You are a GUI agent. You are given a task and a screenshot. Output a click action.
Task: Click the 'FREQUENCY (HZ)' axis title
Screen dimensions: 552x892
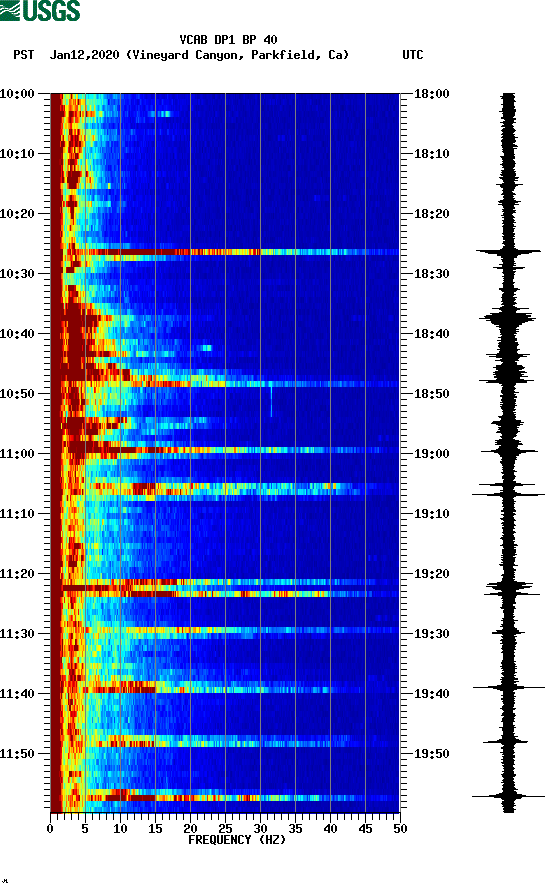point(237,840)
